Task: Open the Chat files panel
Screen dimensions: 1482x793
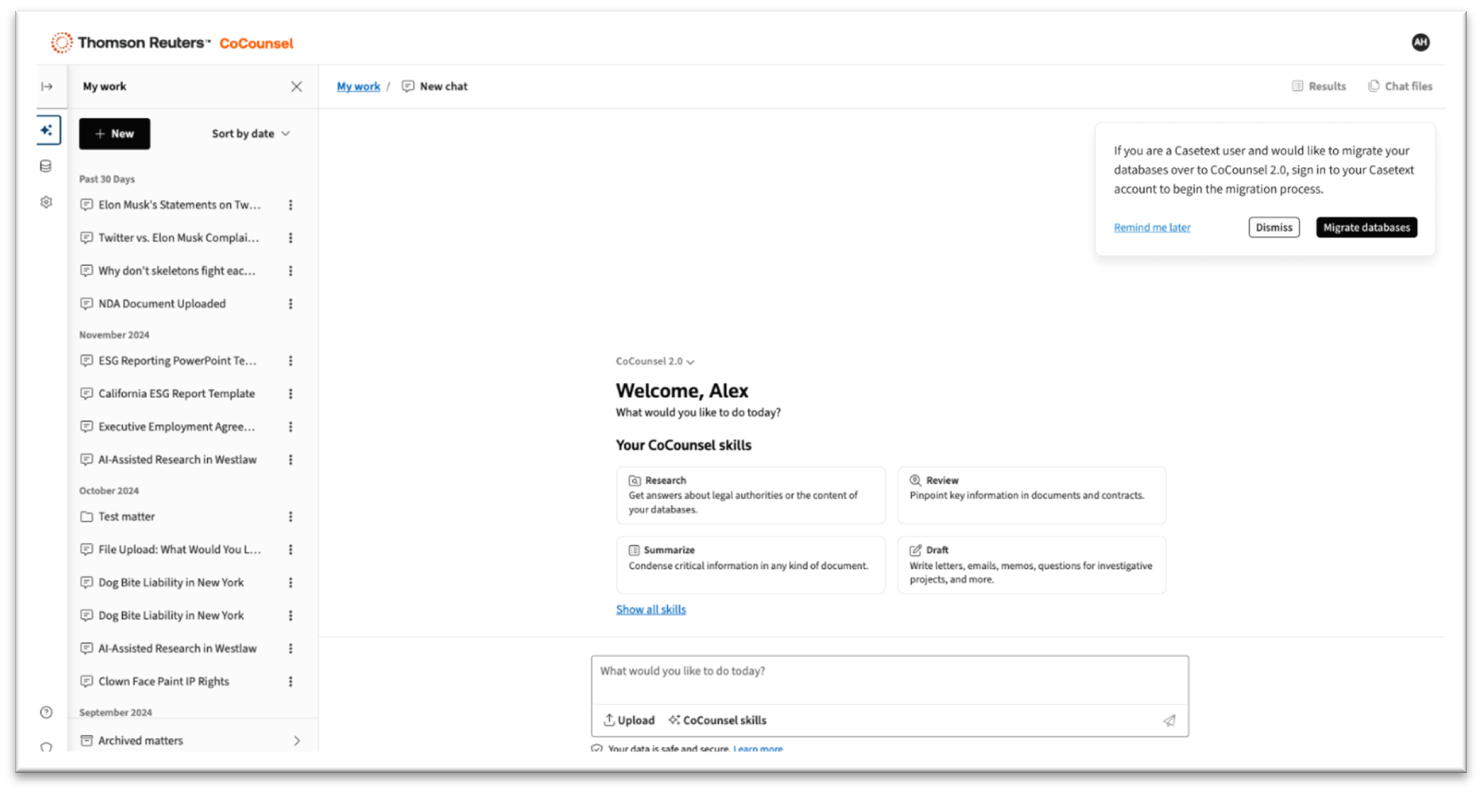Action: click(x=1400, y=86)
